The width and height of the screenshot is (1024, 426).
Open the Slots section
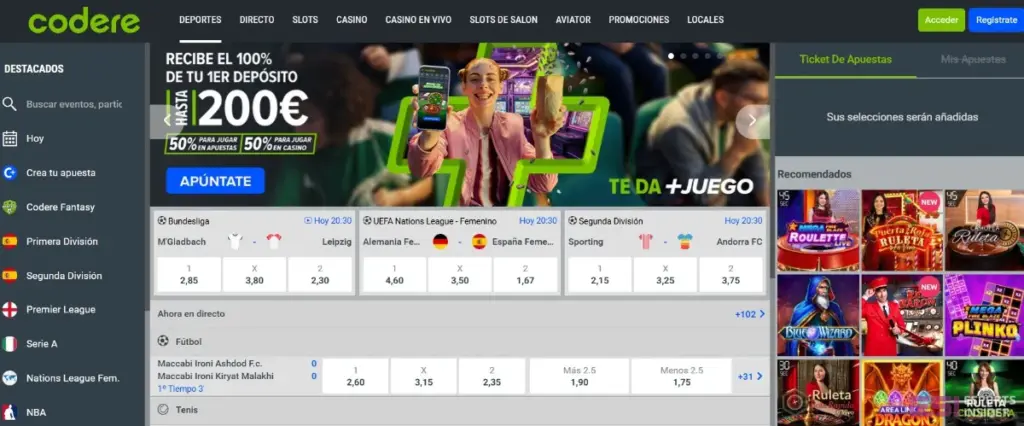coord(305,20)
